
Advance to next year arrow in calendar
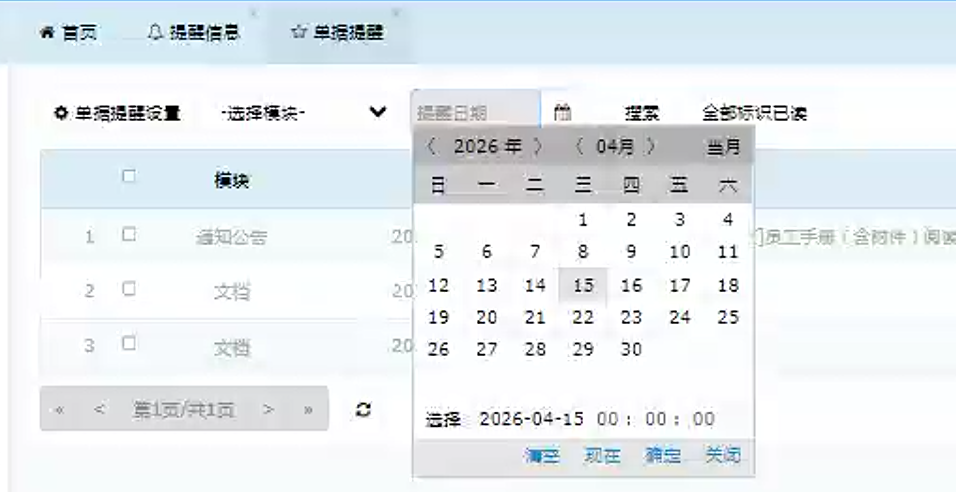click(538, 147)
